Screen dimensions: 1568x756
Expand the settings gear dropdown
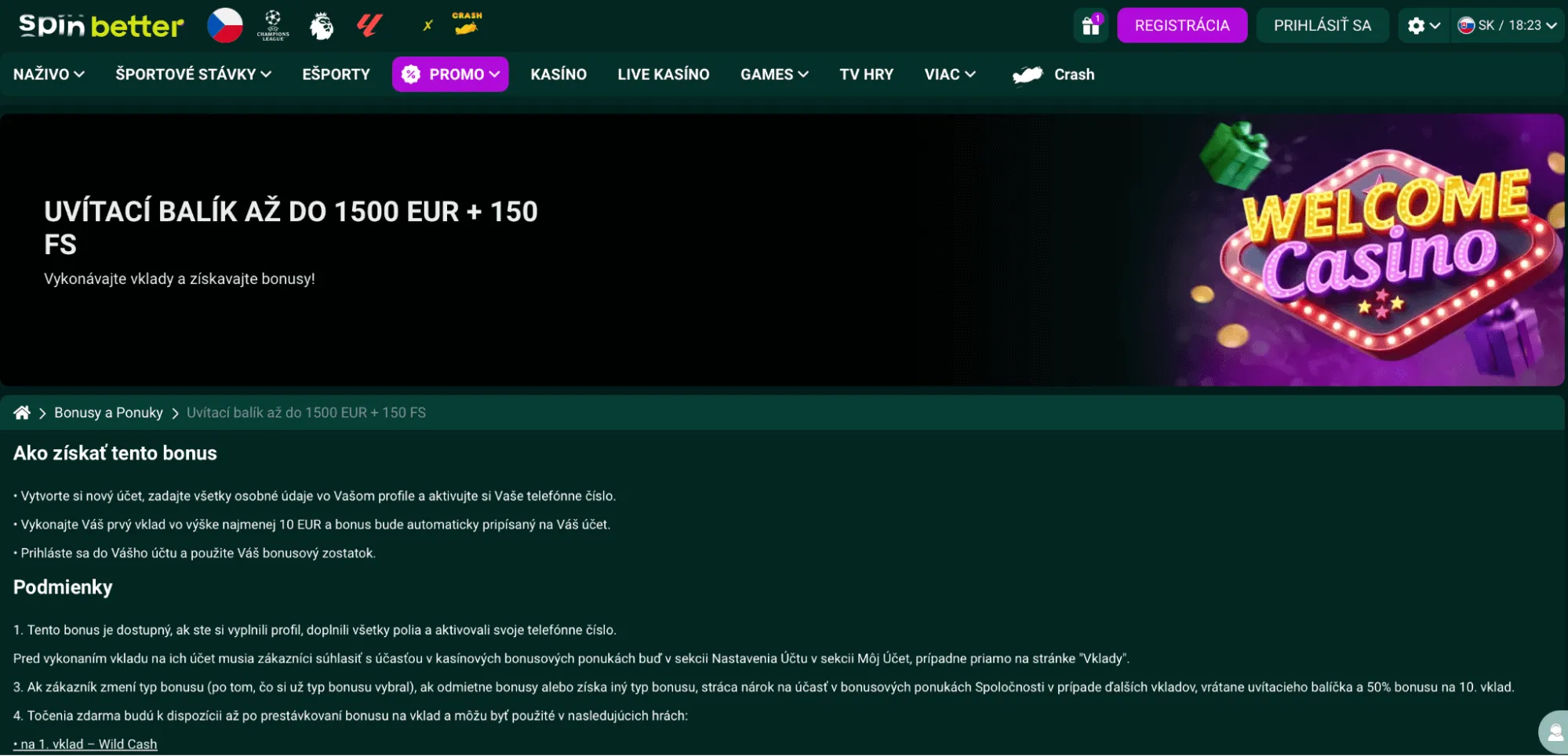[1423, 26]
